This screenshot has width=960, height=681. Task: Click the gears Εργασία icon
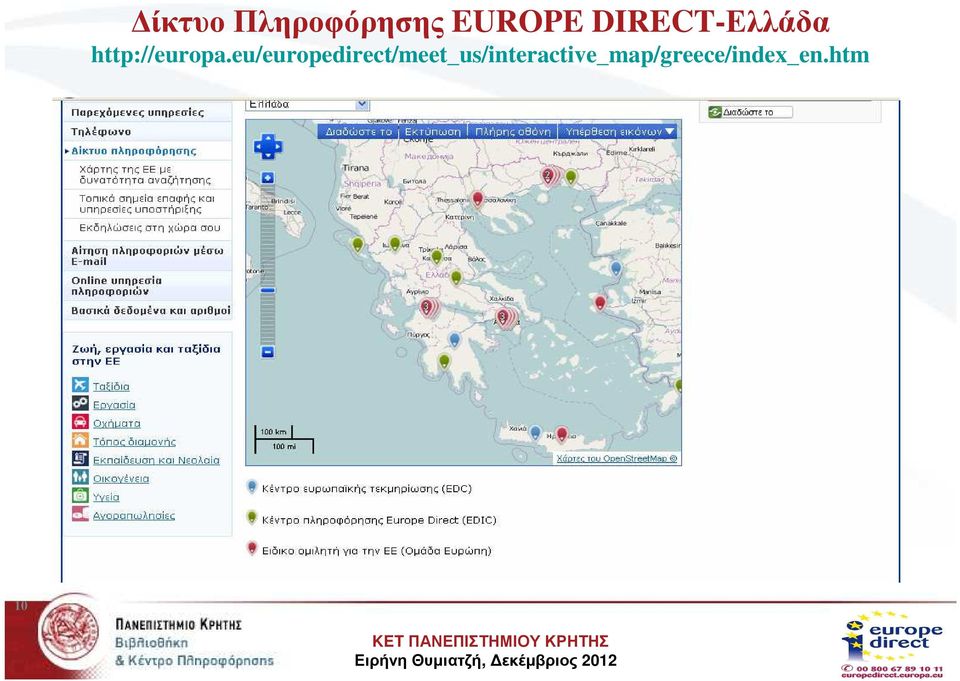pos(80,403)
